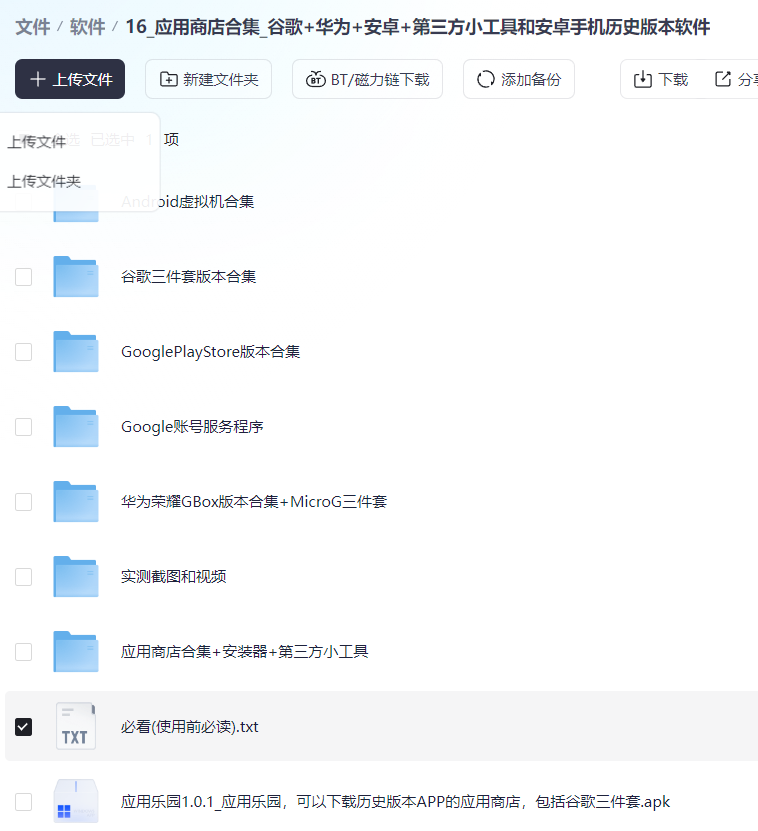Open file name 应用乐园1.0.1_应用乐园 apk
Screen dimensions: 758x831
pos(395,802)
